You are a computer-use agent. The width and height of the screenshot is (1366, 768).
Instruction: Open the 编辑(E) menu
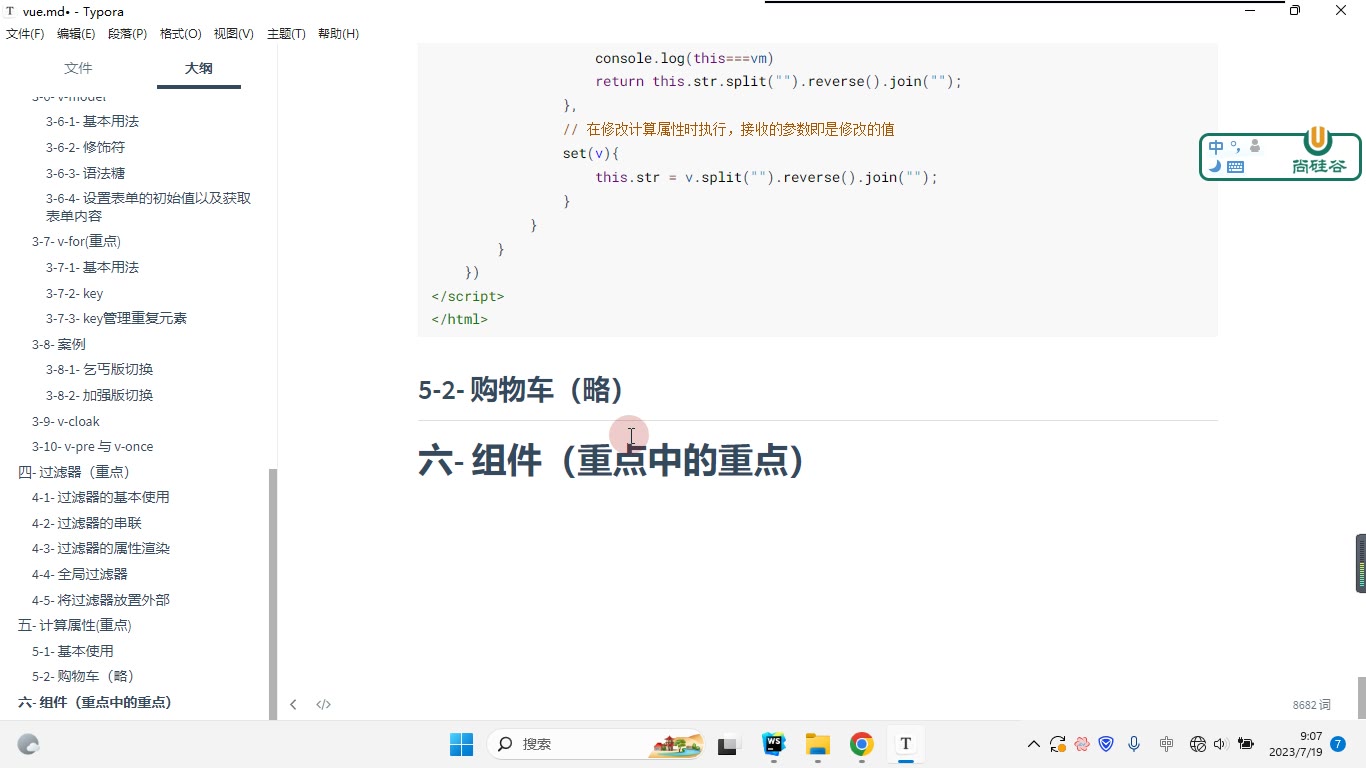click(76, 34)
